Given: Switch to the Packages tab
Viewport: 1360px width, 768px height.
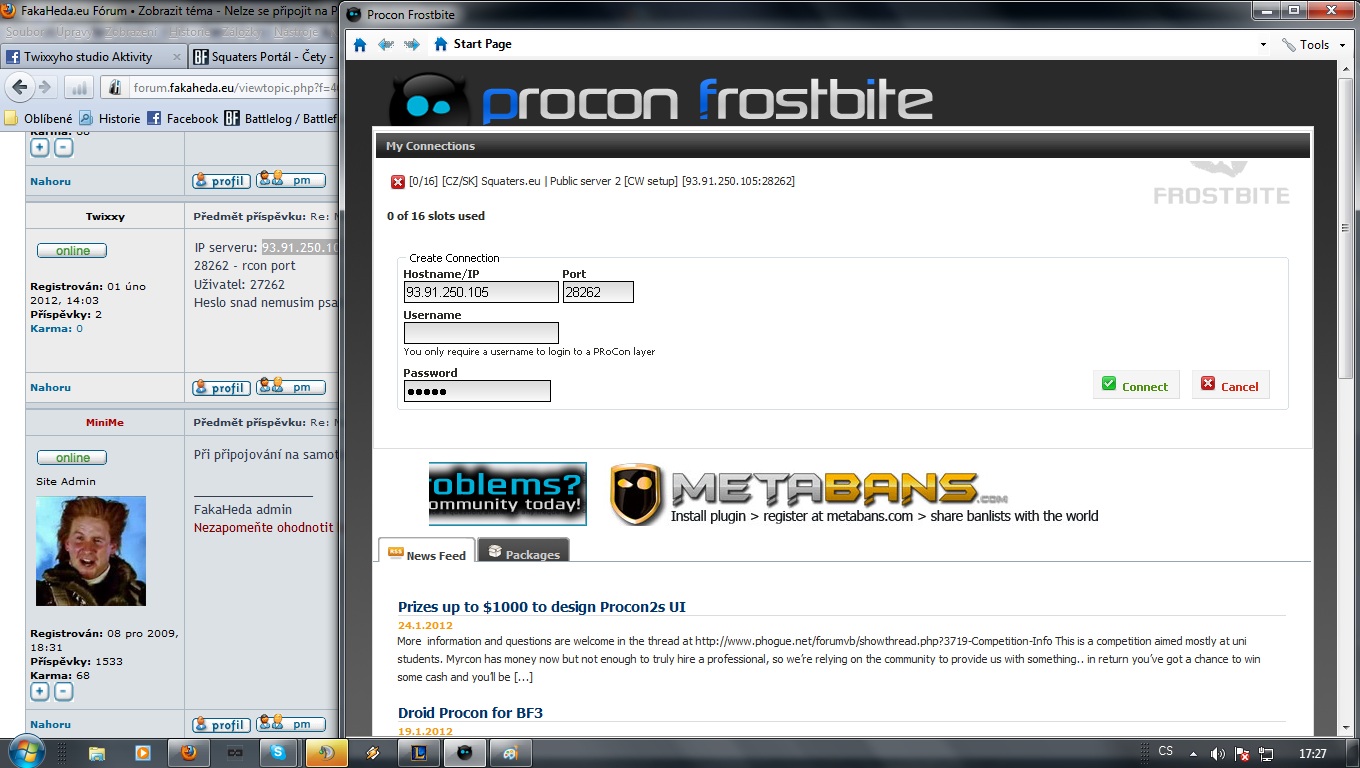Looking at the screenshot, I should point(524,551).
